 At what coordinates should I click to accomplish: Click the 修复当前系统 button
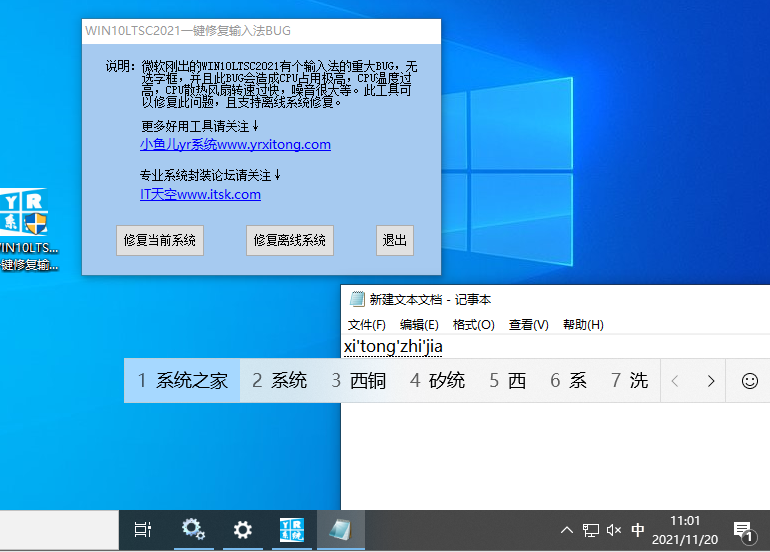point(160,241)
